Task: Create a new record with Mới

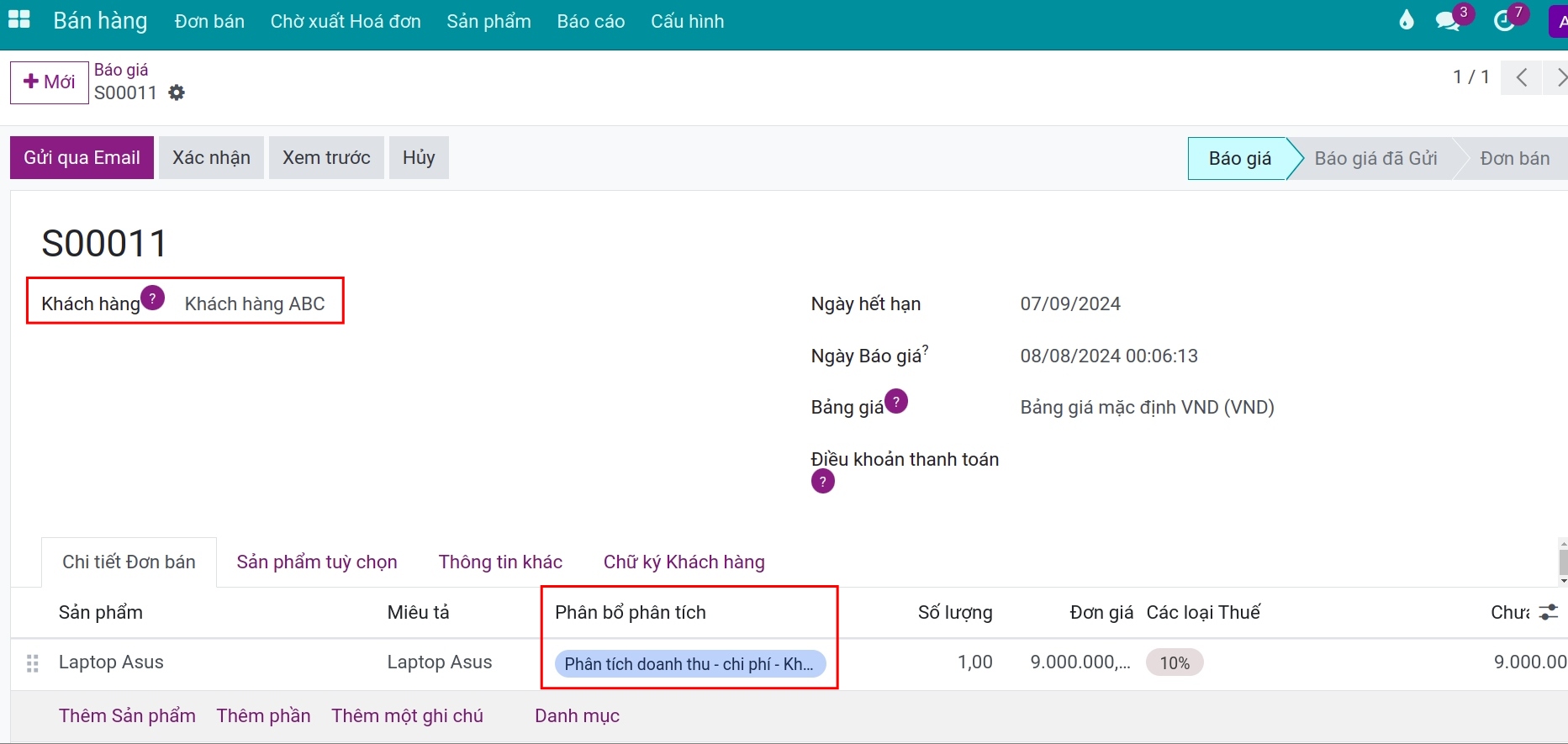Action: coord(50,82)
